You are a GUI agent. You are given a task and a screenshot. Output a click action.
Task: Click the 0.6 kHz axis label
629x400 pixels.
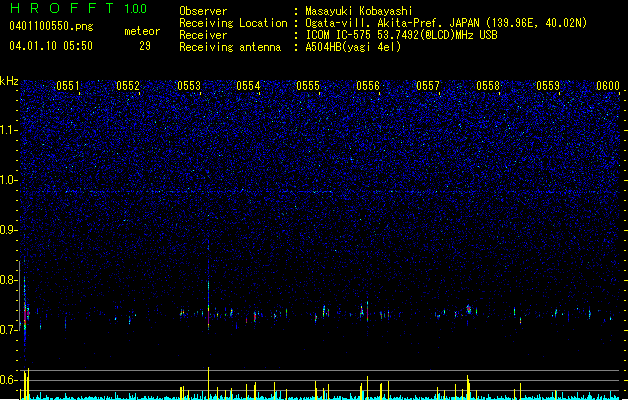click(8, 380)
